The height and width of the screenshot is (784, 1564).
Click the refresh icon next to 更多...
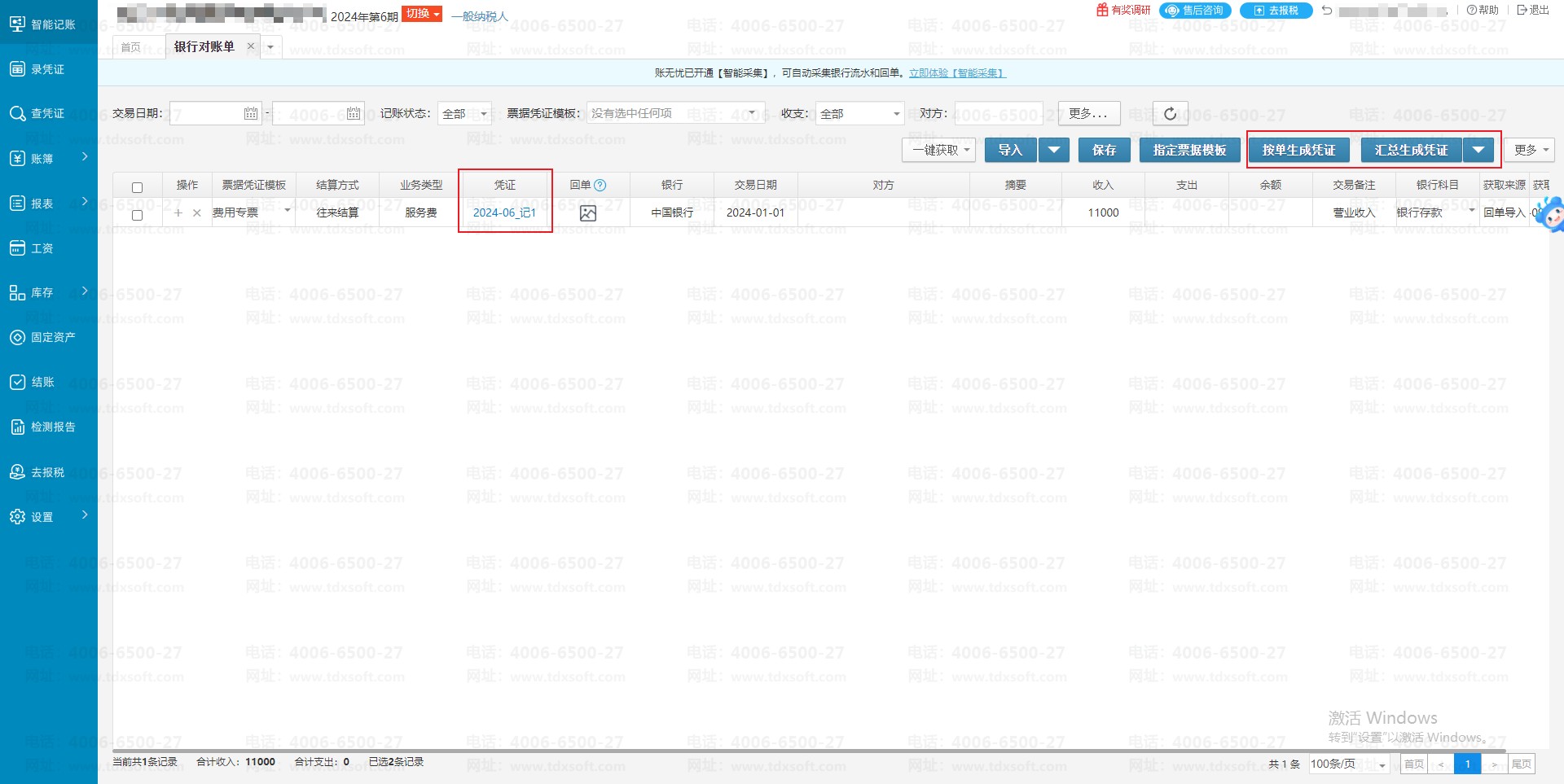(x=1170, y=114)
